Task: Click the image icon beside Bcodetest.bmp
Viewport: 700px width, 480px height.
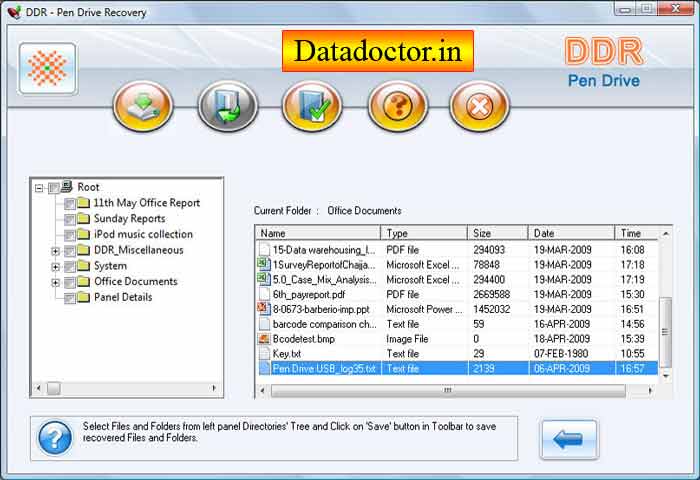Action: [264, 338]
